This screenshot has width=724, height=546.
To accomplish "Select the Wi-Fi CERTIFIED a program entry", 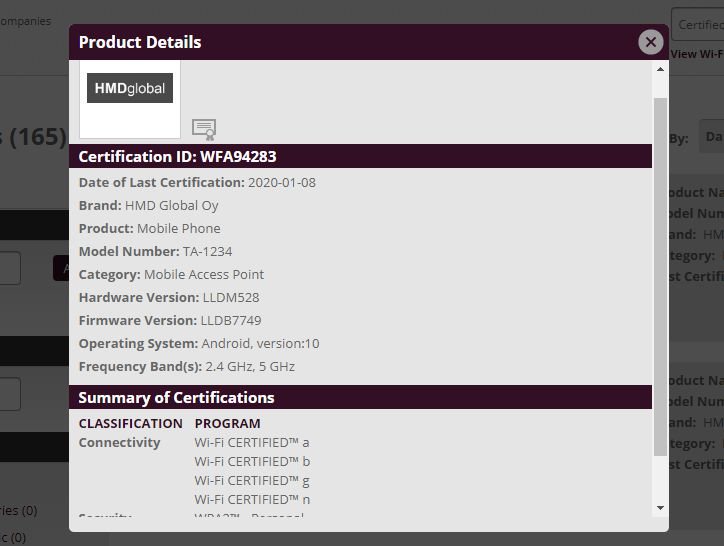I will pyautogui.click(x=252, y=443).
